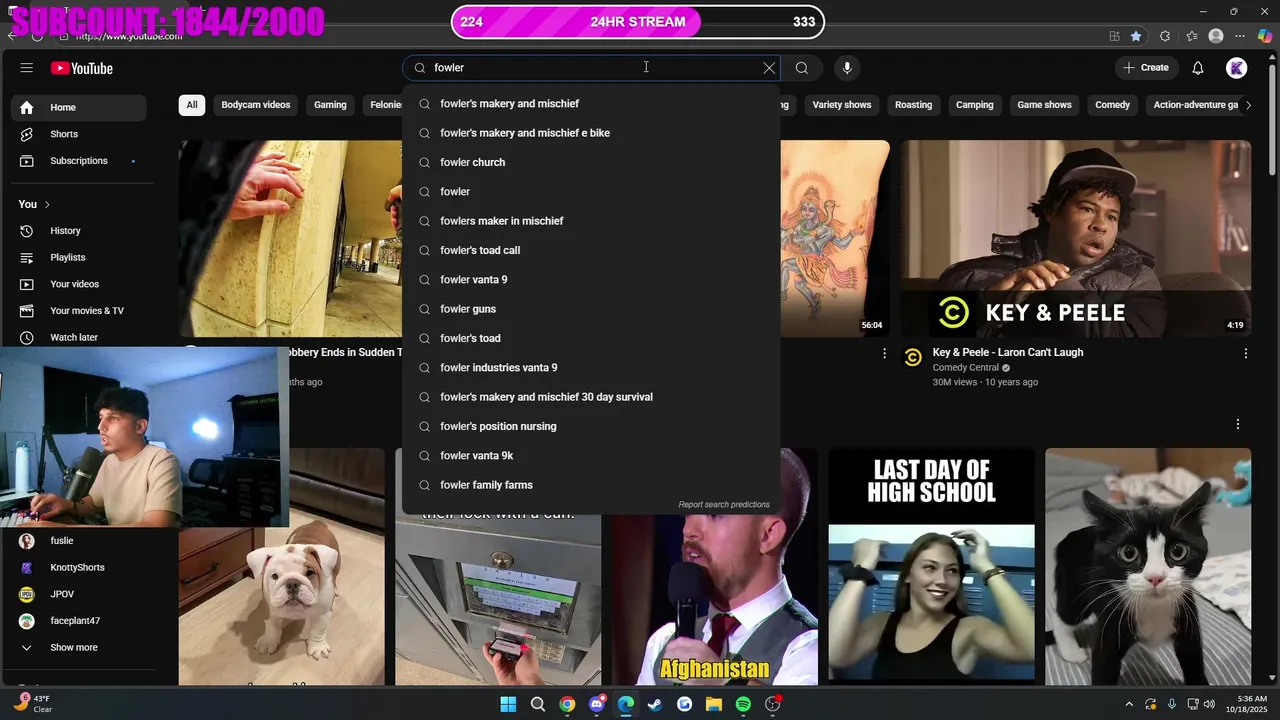Open Edge Copilot icon
Viewport: 1280px width, 720px height.
[1265, 36]
